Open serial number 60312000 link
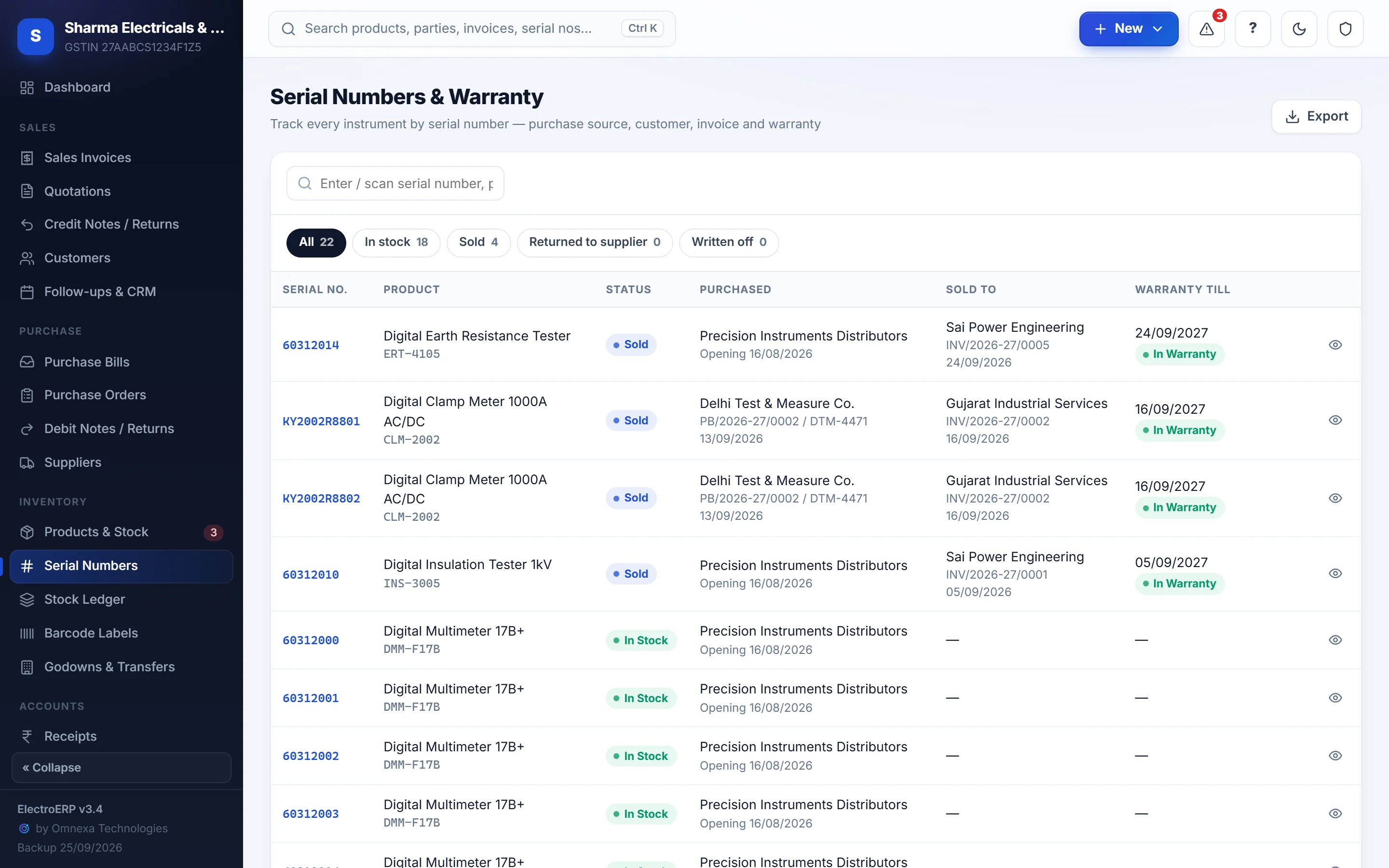The width and height of the screenshot is (1389, 868). point(311,640)
